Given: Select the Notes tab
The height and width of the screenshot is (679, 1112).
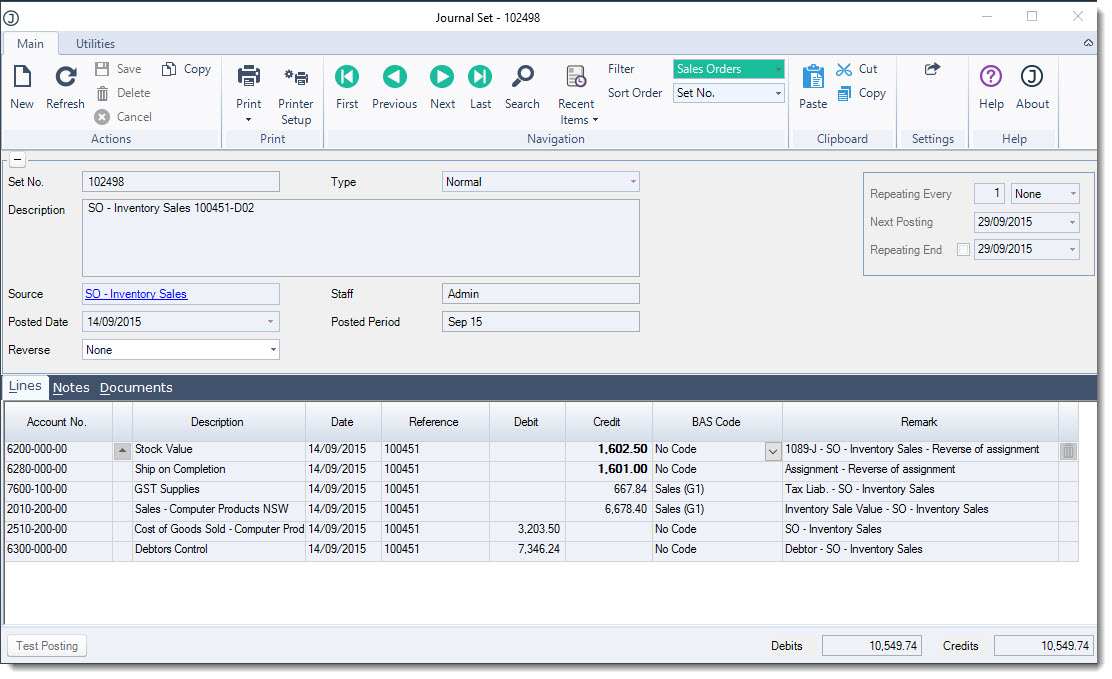Looking at the screenshot, I should click(x=71, y=387).
